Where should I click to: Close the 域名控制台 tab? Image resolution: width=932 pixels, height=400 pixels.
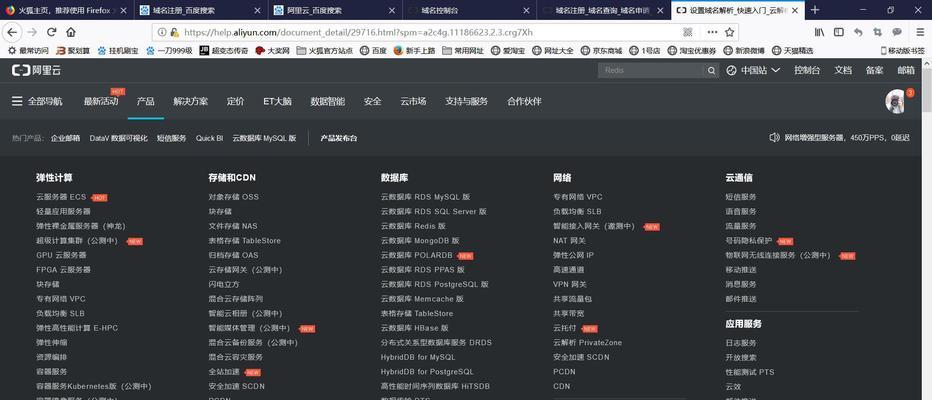pos(526,11)
